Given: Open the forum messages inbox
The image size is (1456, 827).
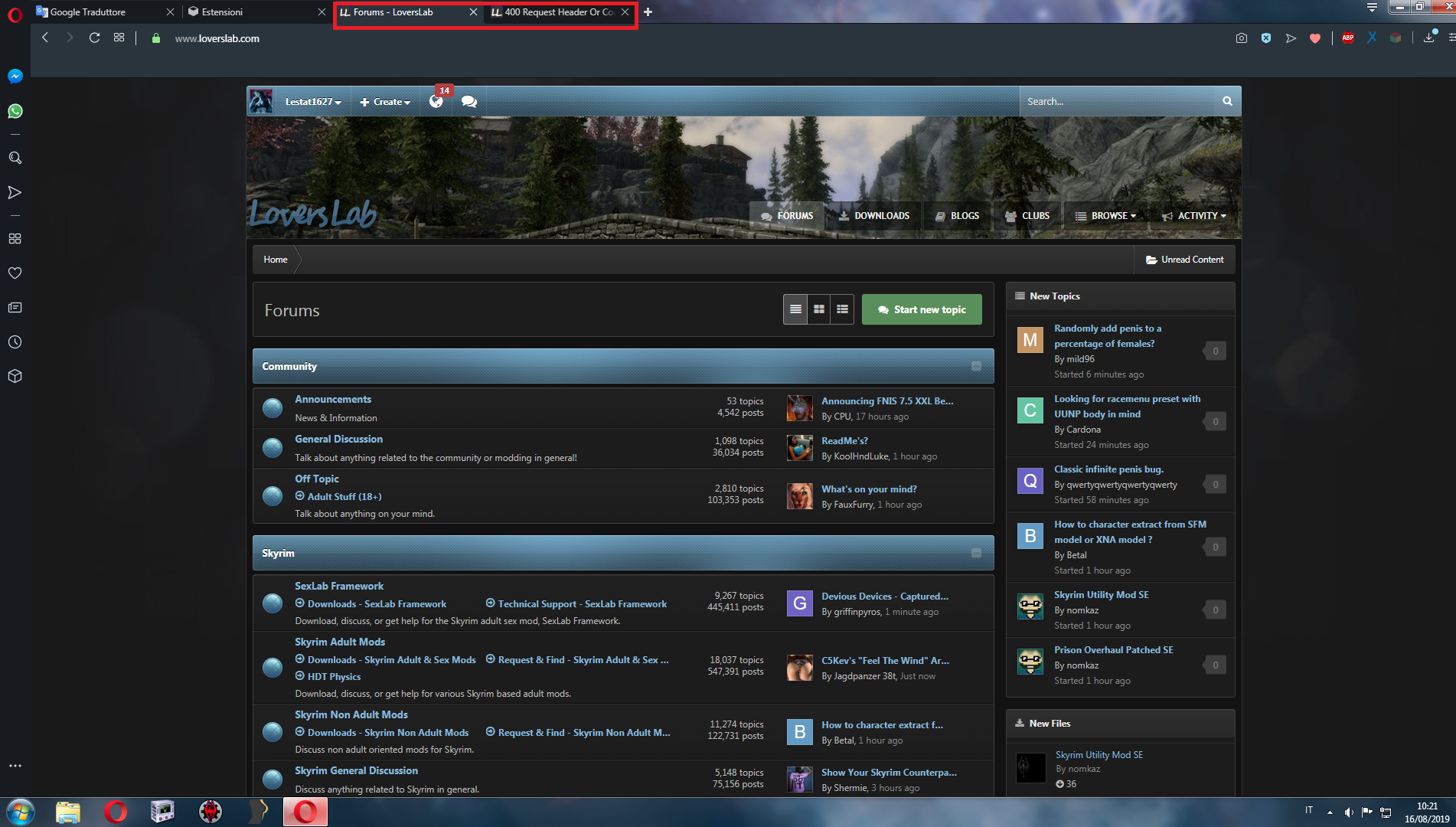Looking at the screenshot, I should tap(469, 102).
